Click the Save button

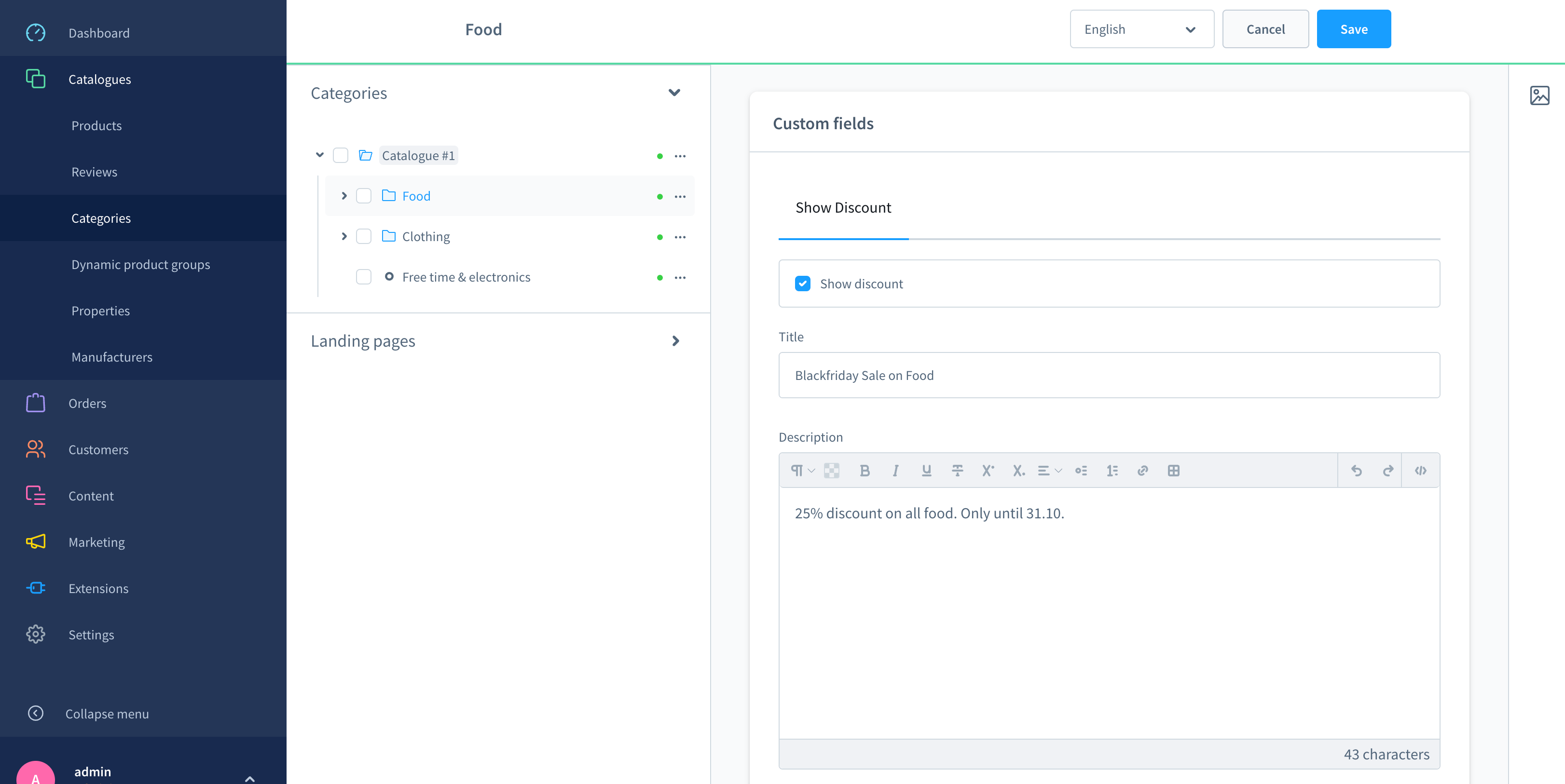point(1354,29)
